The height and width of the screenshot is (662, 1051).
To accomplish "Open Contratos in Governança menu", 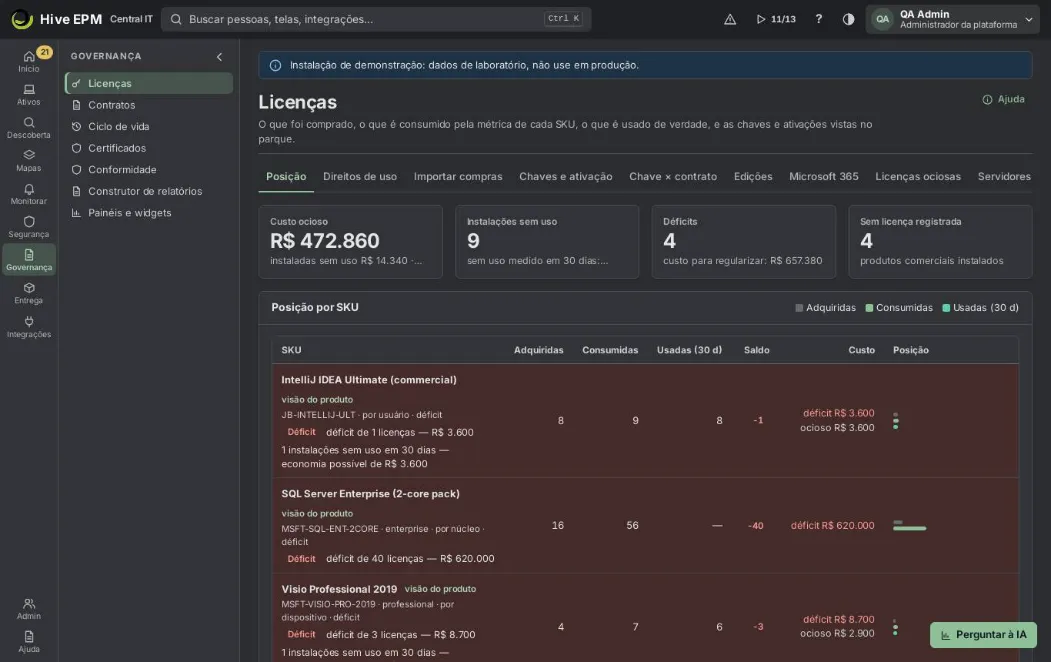I will click(149, 105).
